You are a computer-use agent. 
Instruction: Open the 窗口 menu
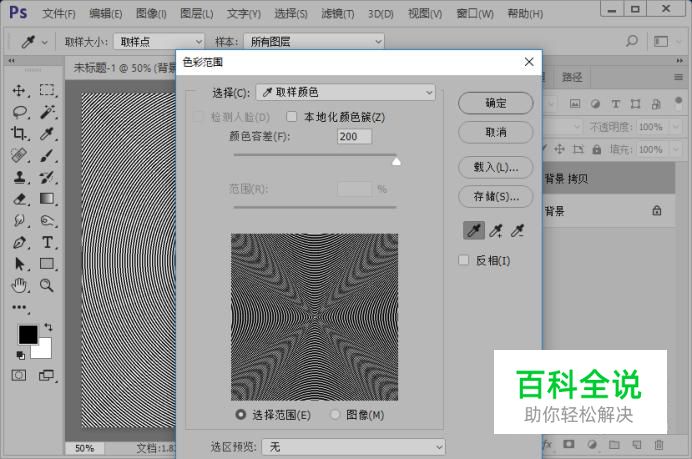[x=475, y=14]
